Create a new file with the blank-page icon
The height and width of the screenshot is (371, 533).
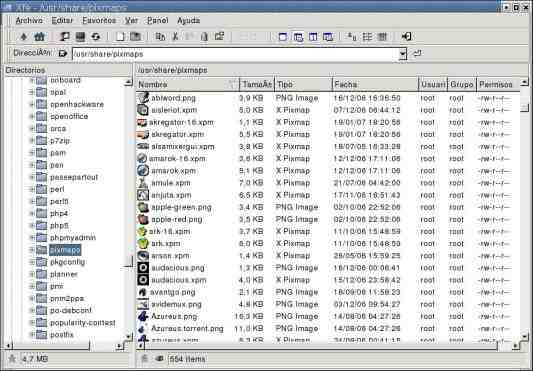(120, 36)
